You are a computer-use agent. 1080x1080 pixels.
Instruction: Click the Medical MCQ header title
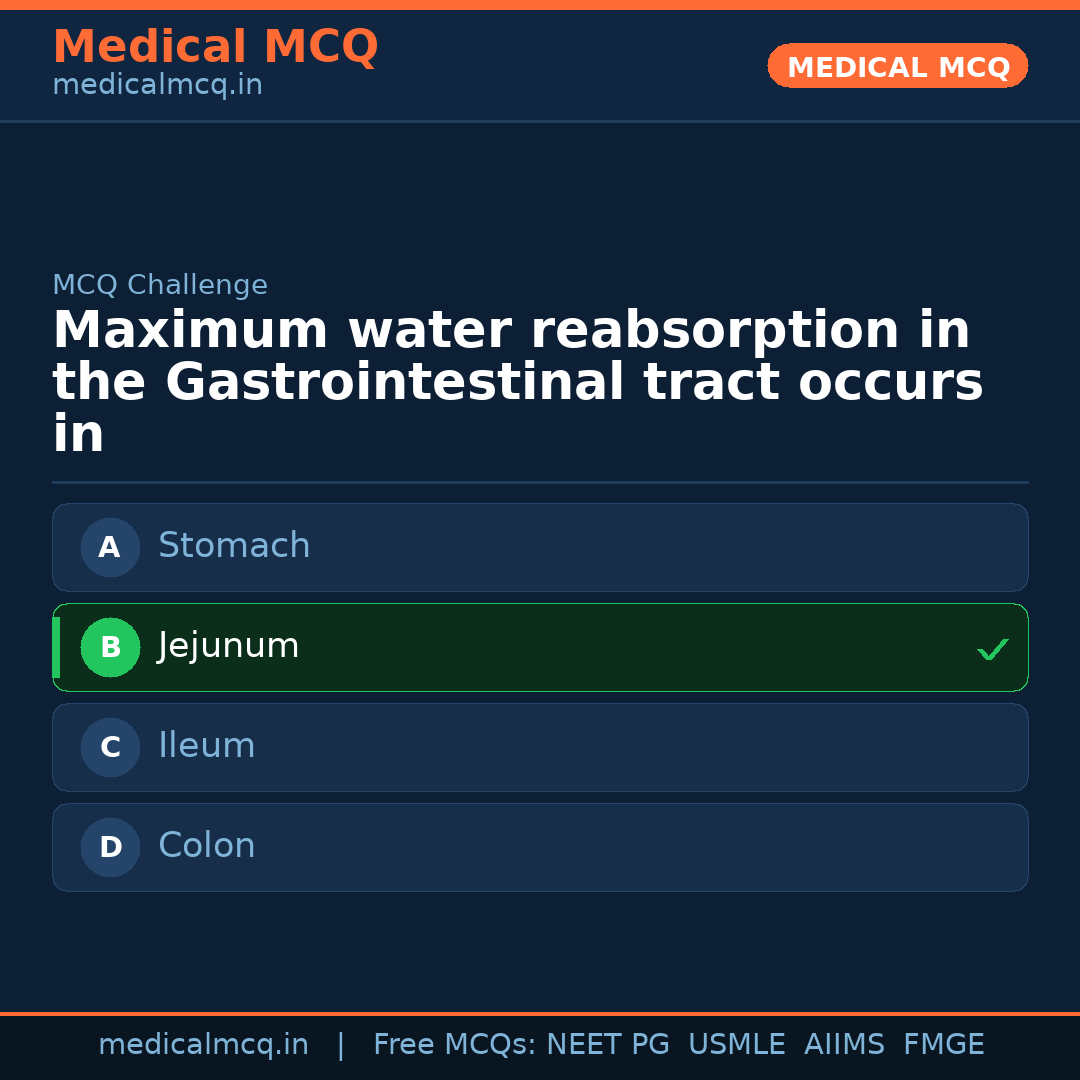point(215,47)
